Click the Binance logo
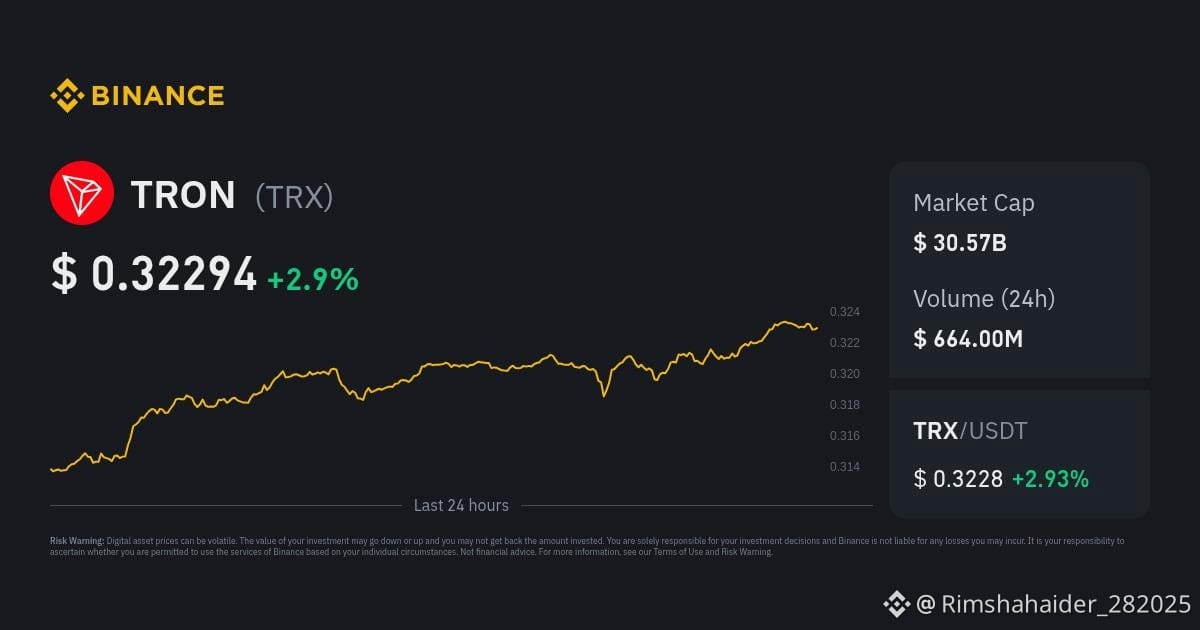This screenshot has width=1200, height=630. pyautogui.click(x=137, y=96)
